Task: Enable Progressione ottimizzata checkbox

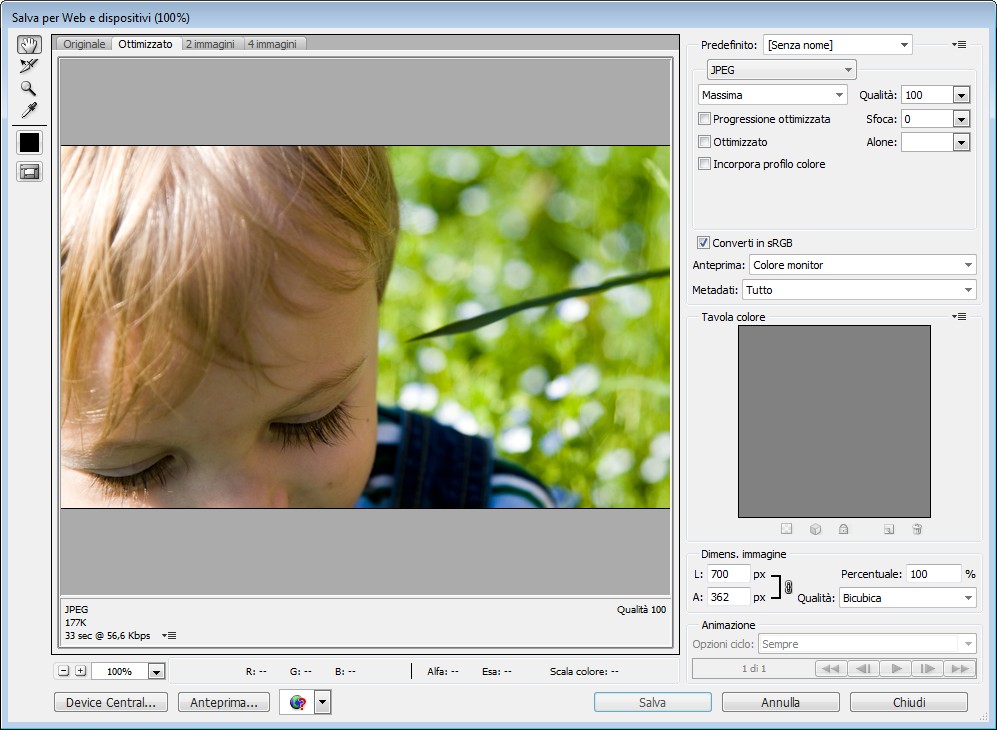Action: [x=705, y=119]
